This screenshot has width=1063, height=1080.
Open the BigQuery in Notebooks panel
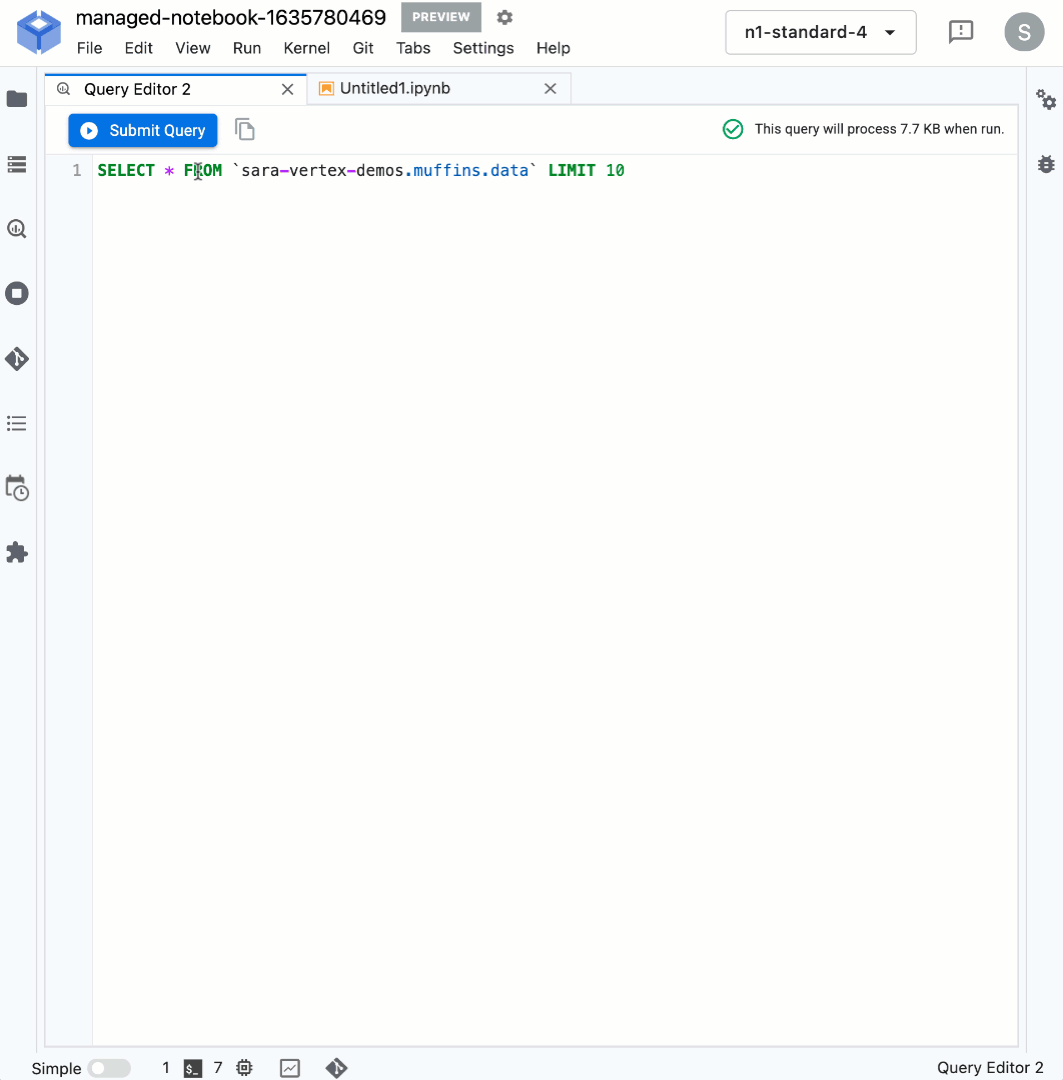(16, 228)
